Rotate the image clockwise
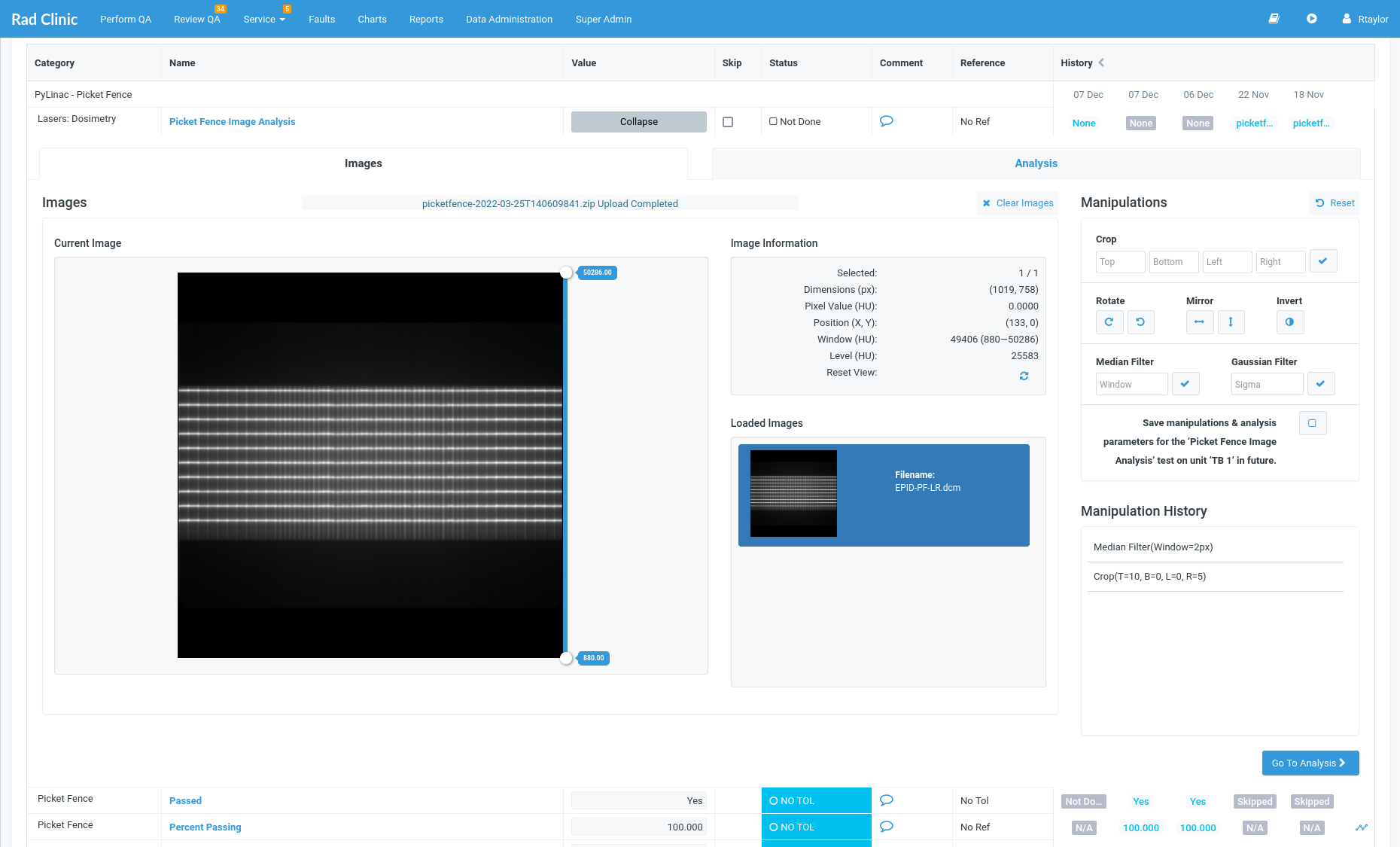This screenshot has height=847, width=1400. tap(1109, 322)
